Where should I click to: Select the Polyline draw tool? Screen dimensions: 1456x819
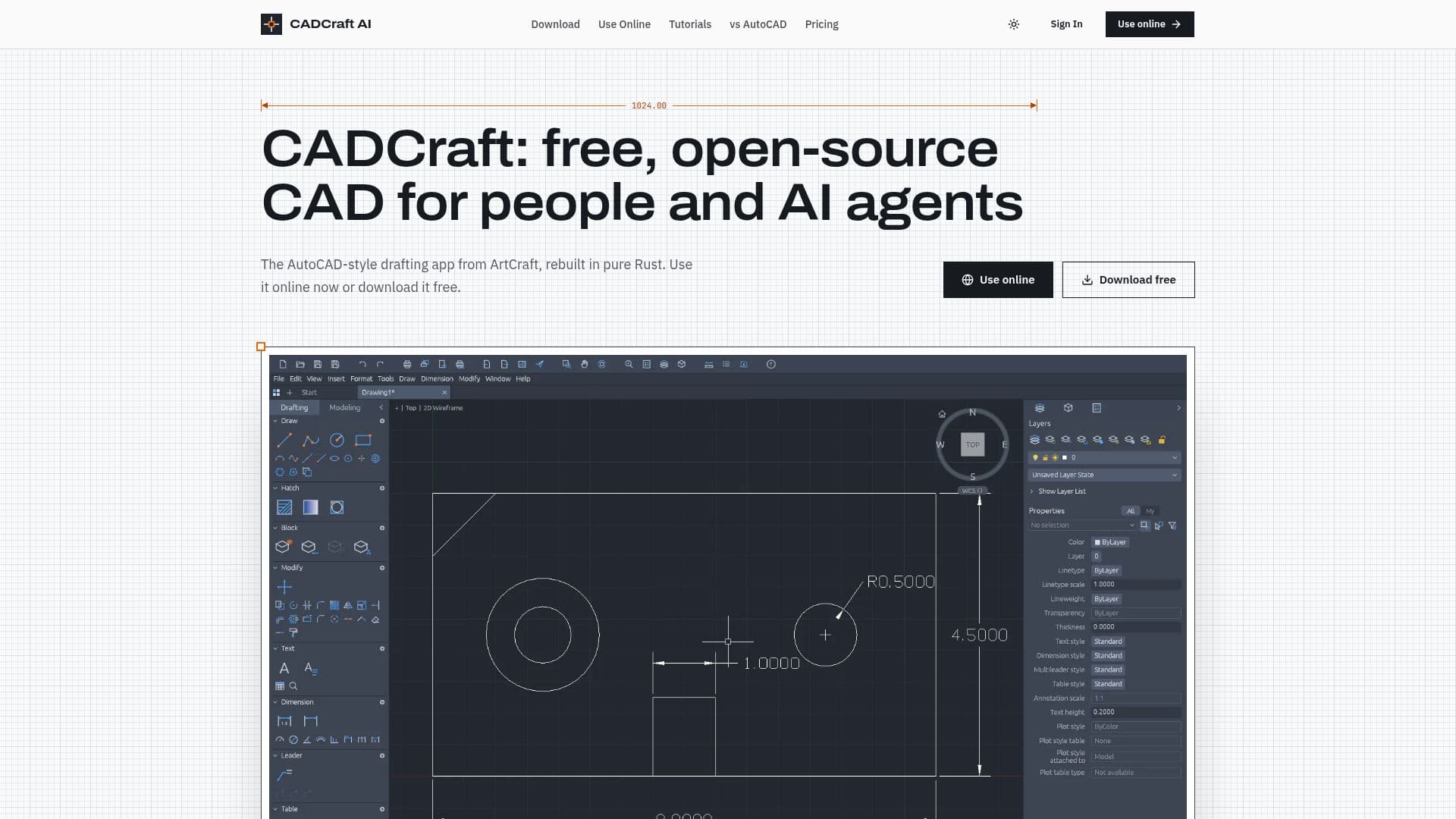click(x=311, y=440)
